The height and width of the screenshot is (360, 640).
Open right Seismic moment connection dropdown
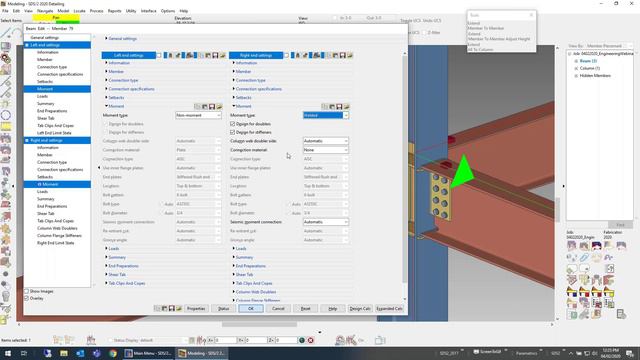[326, 222]
